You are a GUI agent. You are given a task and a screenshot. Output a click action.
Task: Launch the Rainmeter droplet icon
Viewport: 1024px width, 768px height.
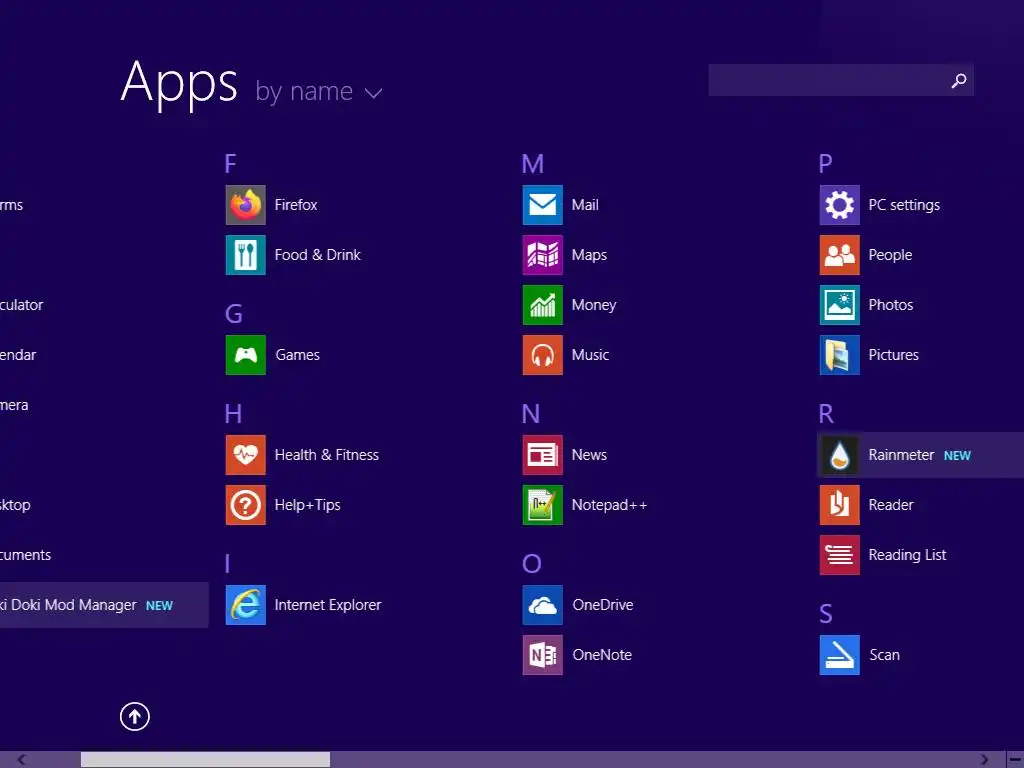(840, 455)
